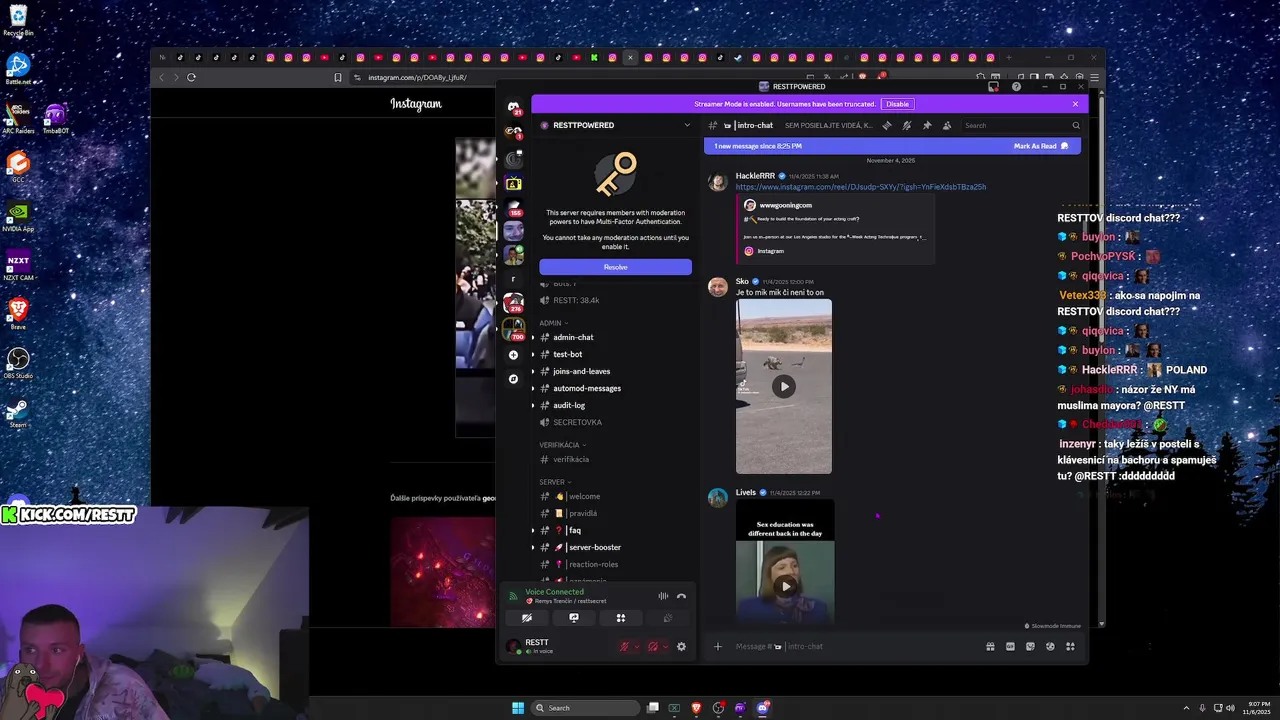Image resolution: width=1280 pixels, height=720 pixels.
Task: Open audio output options dropdown
Action: 665,646
